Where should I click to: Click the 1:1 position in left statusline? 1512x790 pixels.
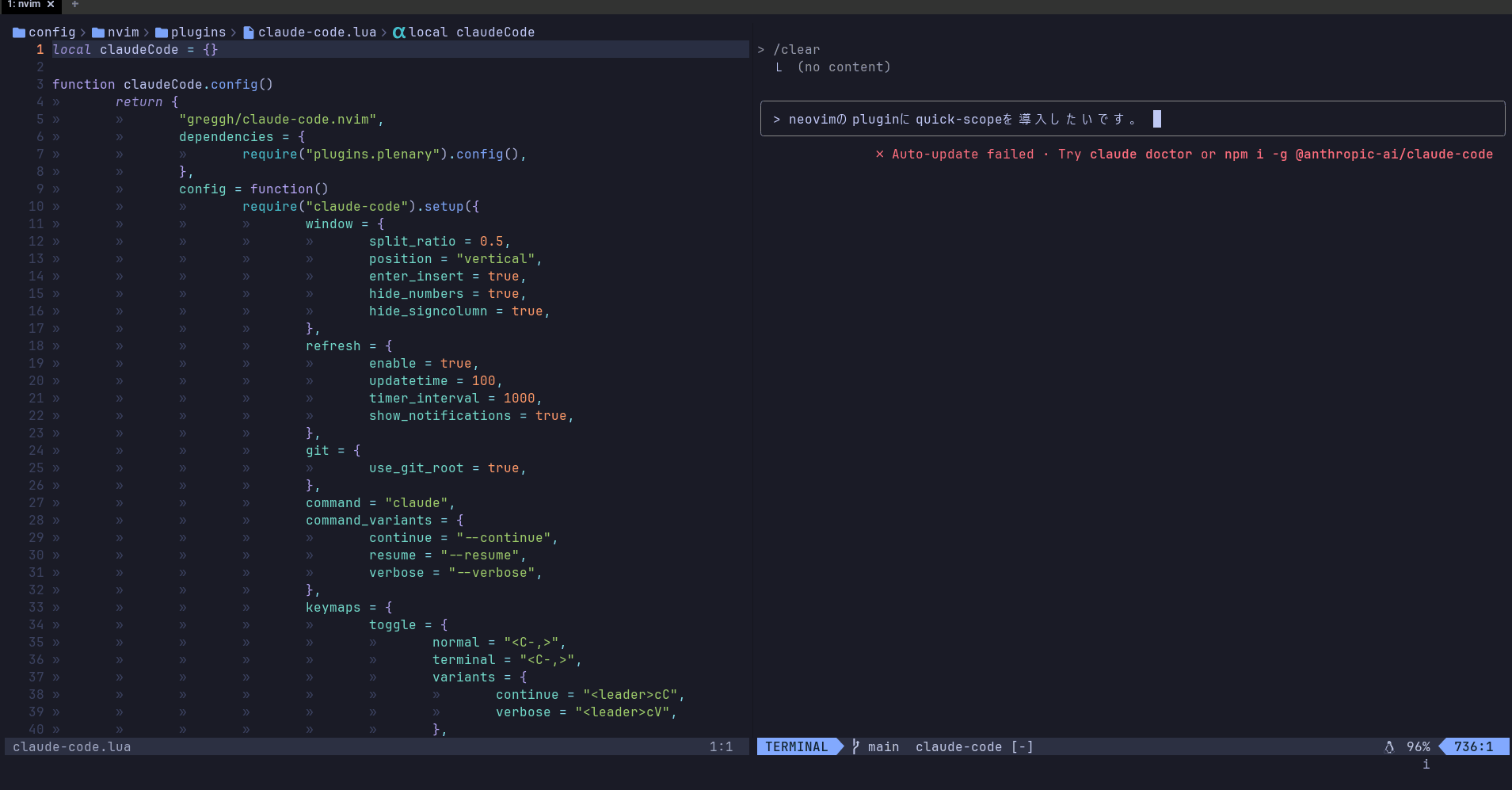point(722,746)
